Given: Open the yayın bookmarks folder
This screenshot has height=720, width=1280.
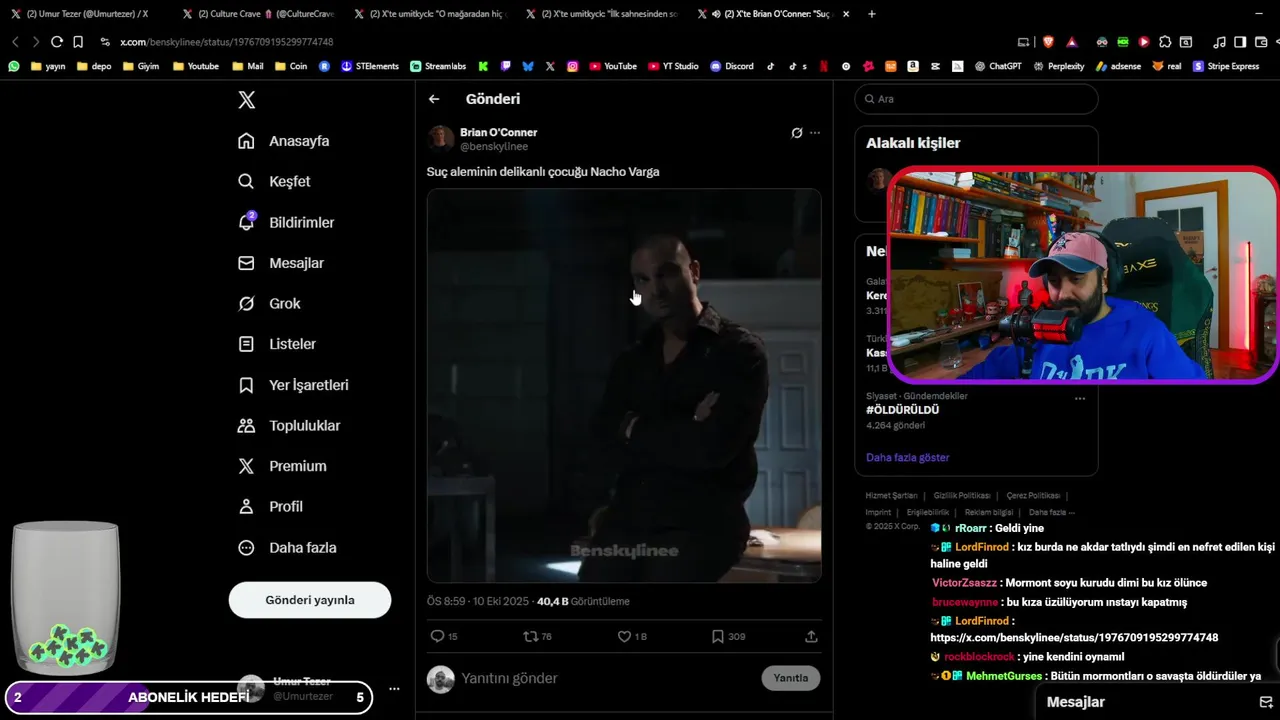Looking at the screenshot, I should (48, 66).
